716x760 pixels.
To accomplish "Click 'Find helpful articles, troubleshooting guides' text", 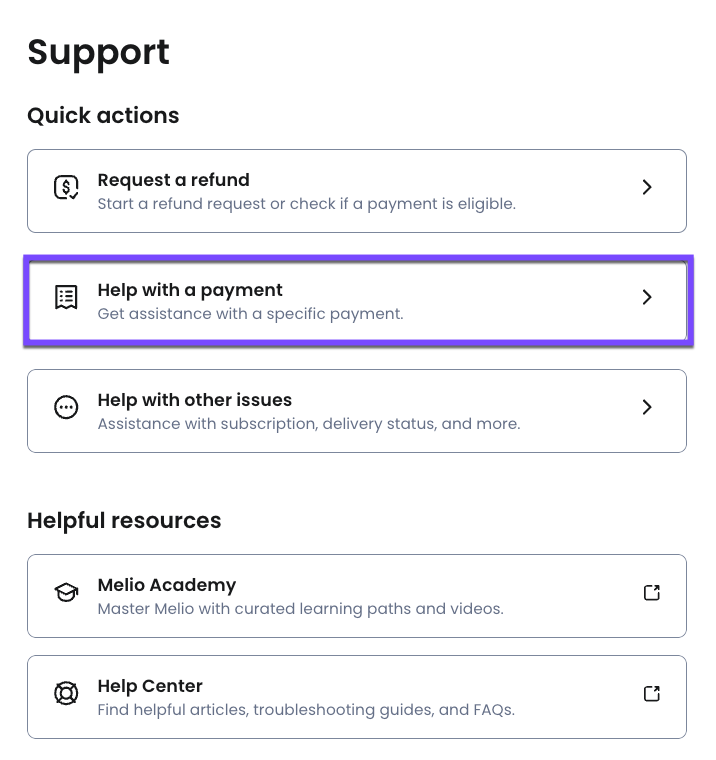I will pos(305,710).
